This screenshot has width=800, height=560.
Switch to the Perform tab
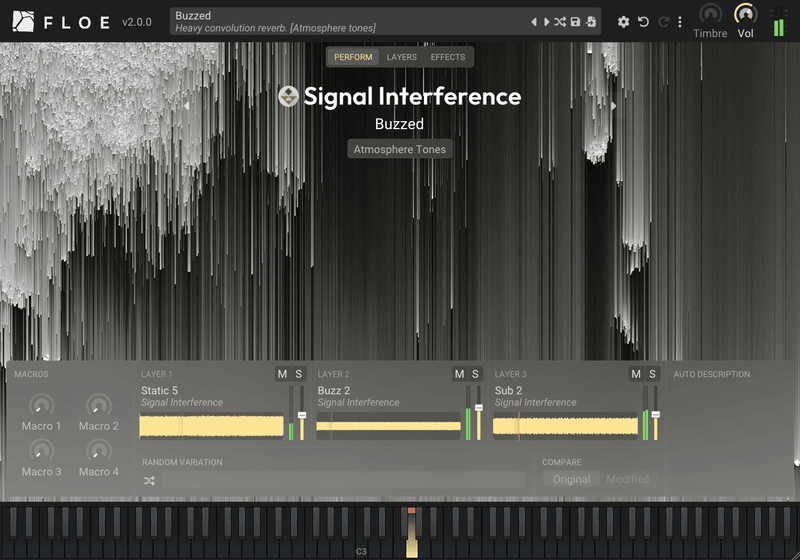353,57
